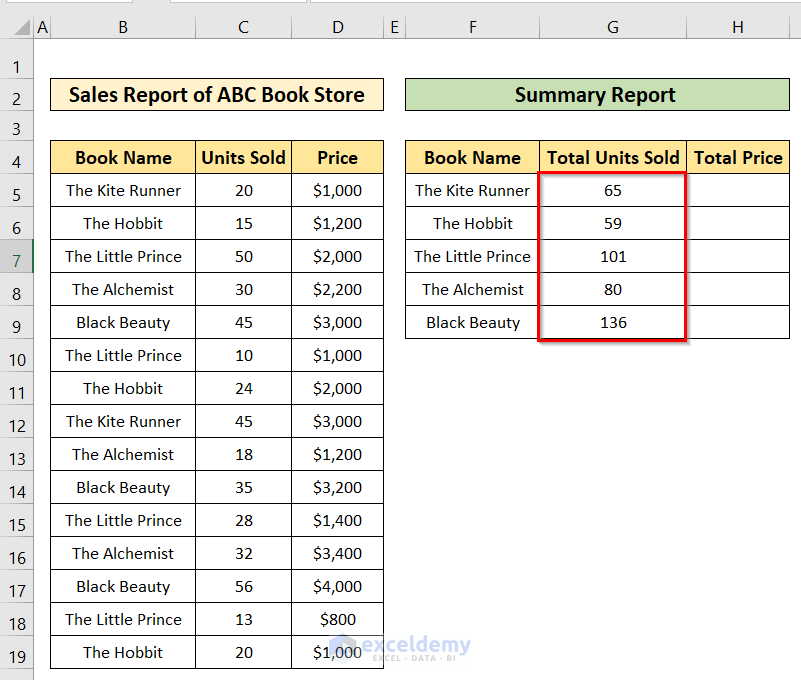The width and height of the screenshot is (801, 680).
Task: Select column D header
Action: 337,28
